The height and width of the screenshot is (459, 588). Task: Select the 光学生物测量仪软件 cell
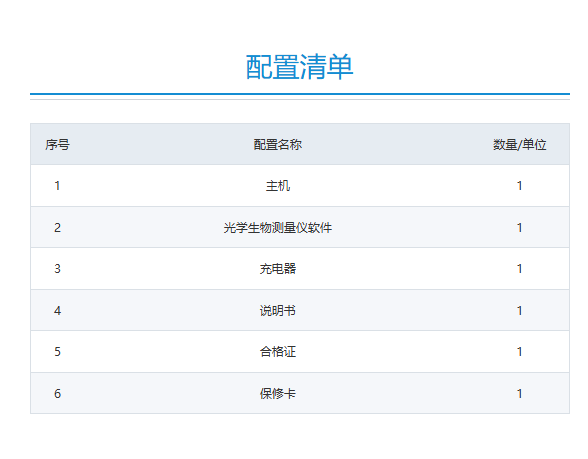278,228
